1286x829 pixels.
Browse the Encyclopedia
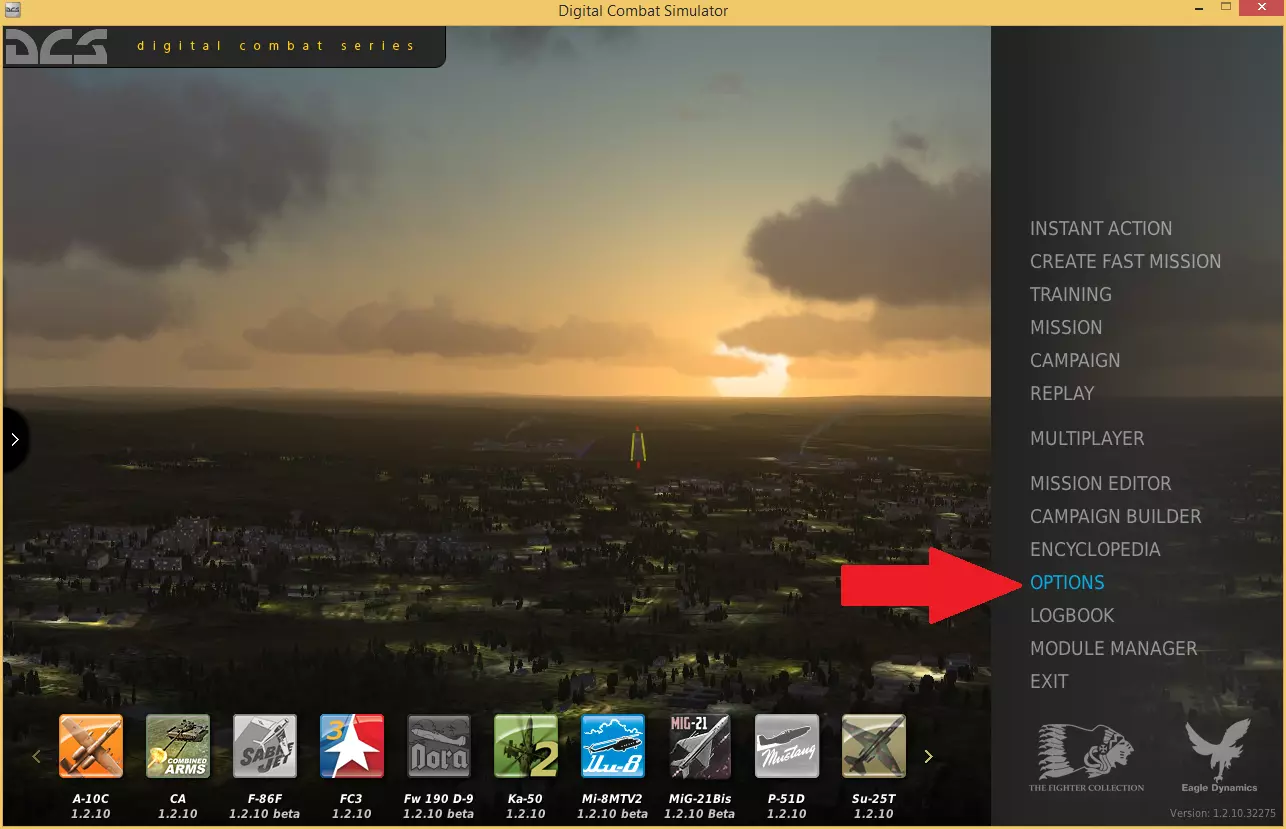click(x=1095, y=550)
